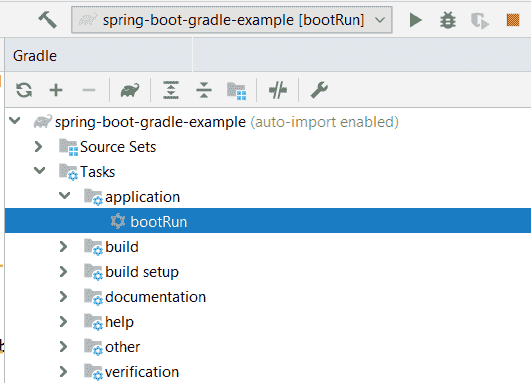Select the build setup folder
This screenshot has width=531, height=383.
point(142,272)
